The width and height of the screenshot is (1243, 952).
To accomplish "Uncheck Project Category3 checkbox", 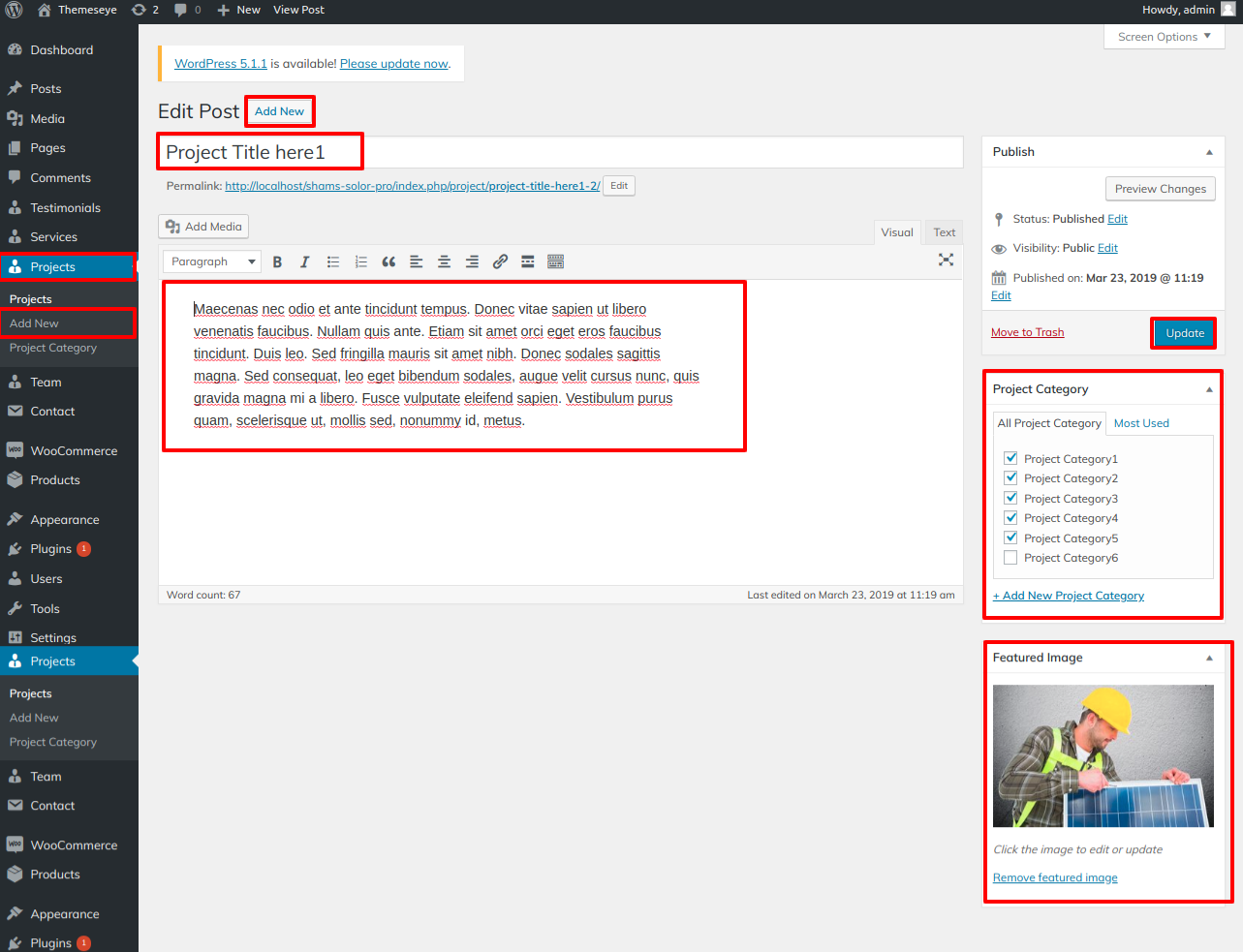I will point(1010,498).
